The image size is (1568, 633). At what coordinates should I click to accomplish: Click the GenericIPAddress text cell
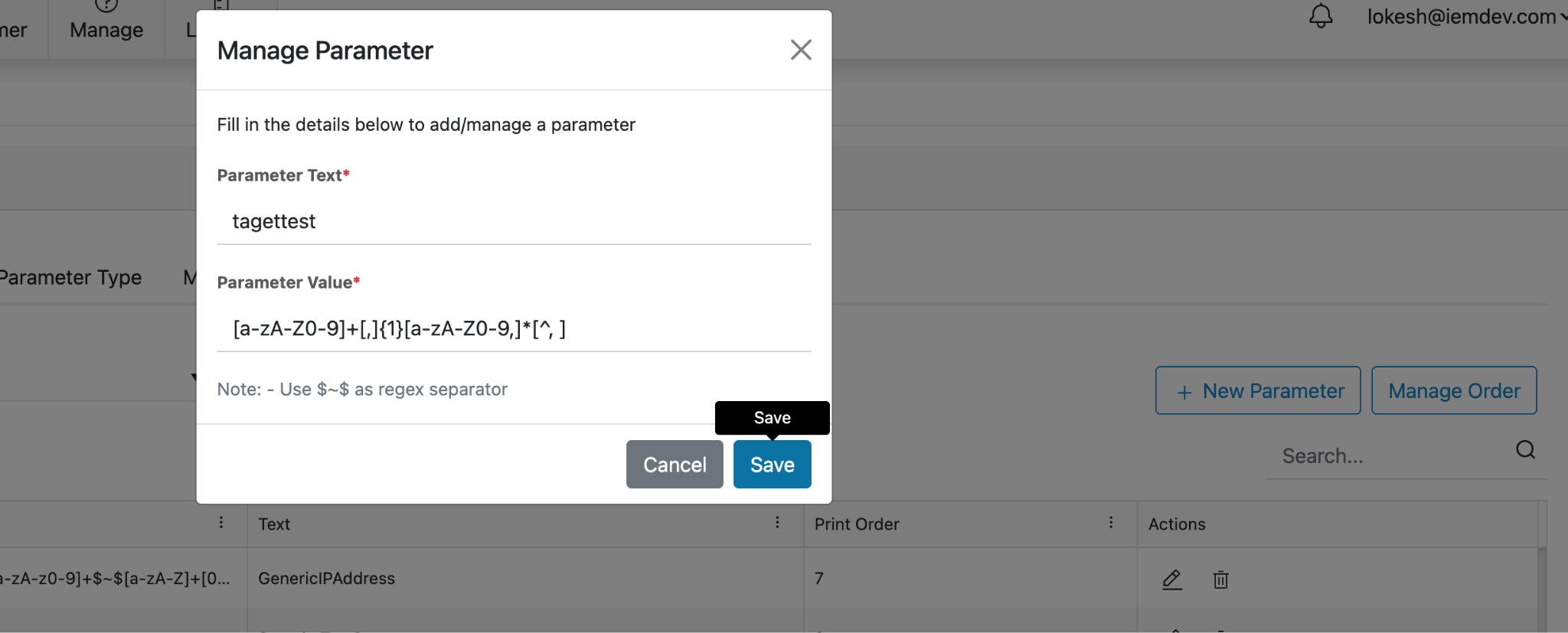click(x=327, y=579)
